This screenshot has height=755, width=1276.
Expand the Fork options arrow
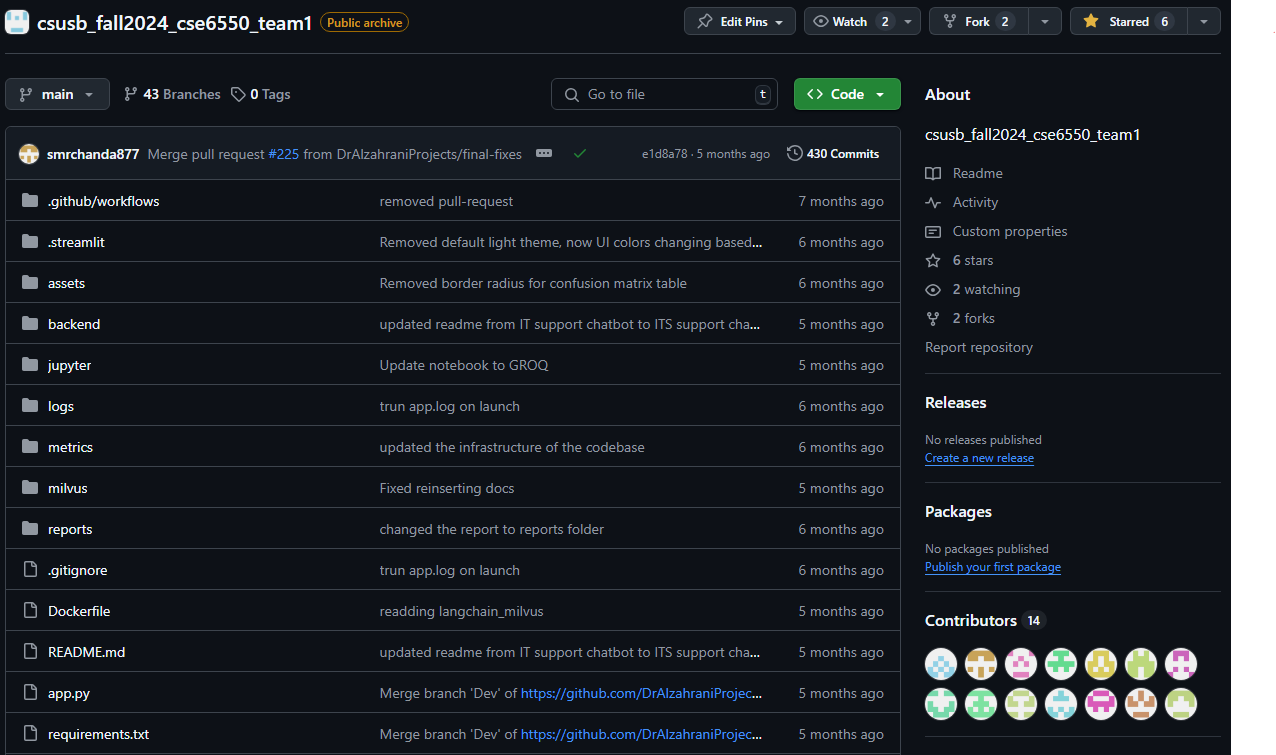point(1045,21)
